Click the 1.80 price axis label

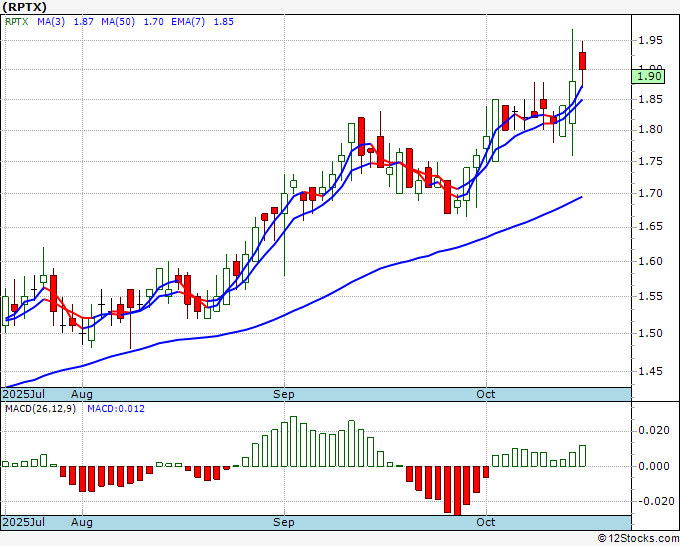point(651,129)
